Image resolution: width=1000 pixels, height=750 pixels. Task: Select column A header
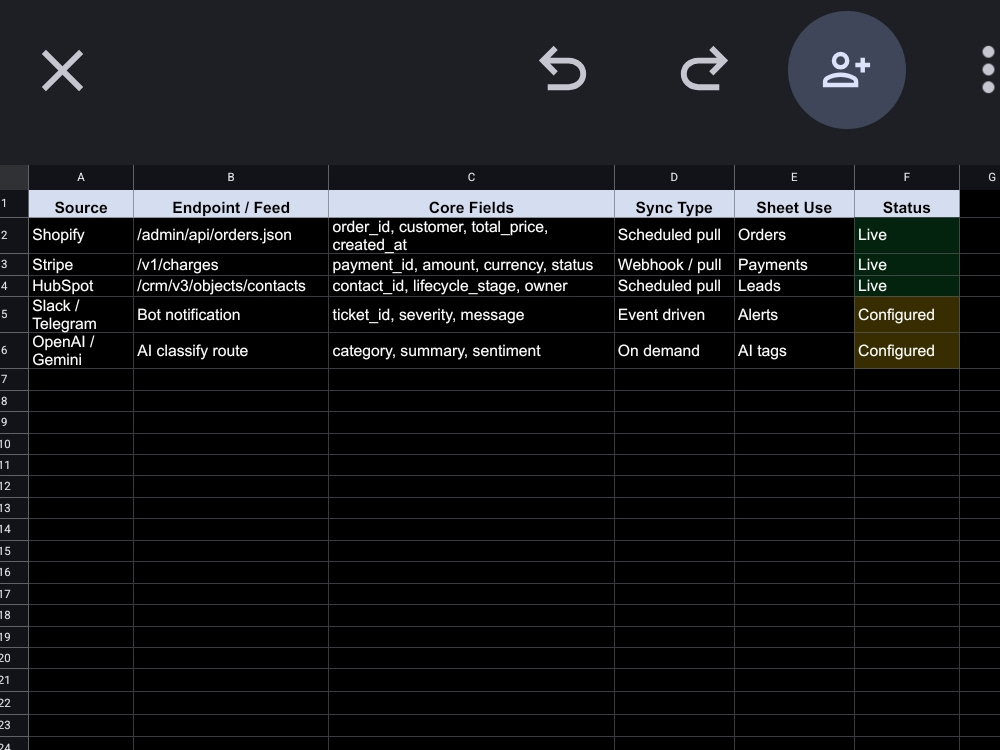coord(81,177)
